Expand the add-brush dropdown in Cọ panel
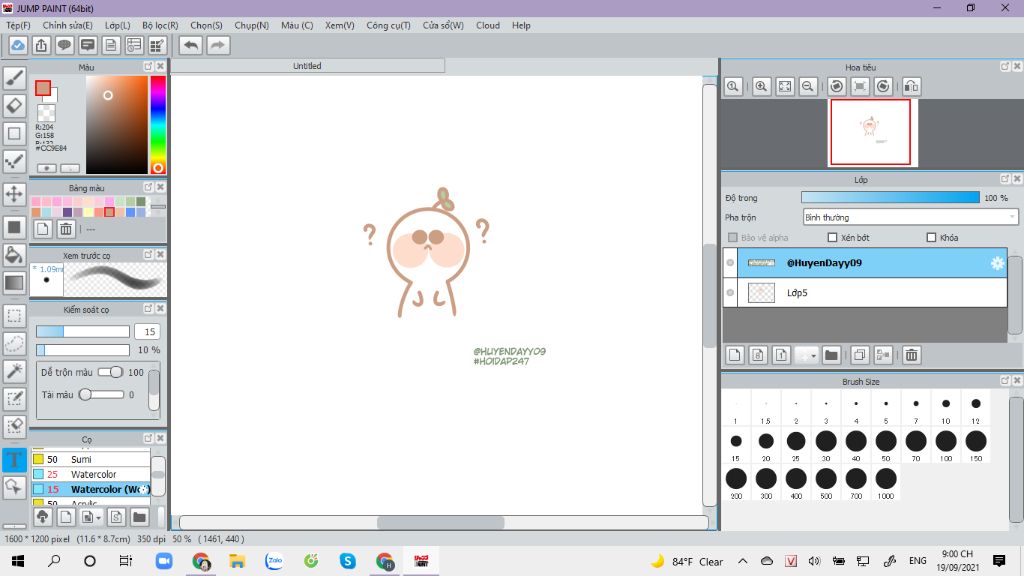1024x576 pixels. 98,517
